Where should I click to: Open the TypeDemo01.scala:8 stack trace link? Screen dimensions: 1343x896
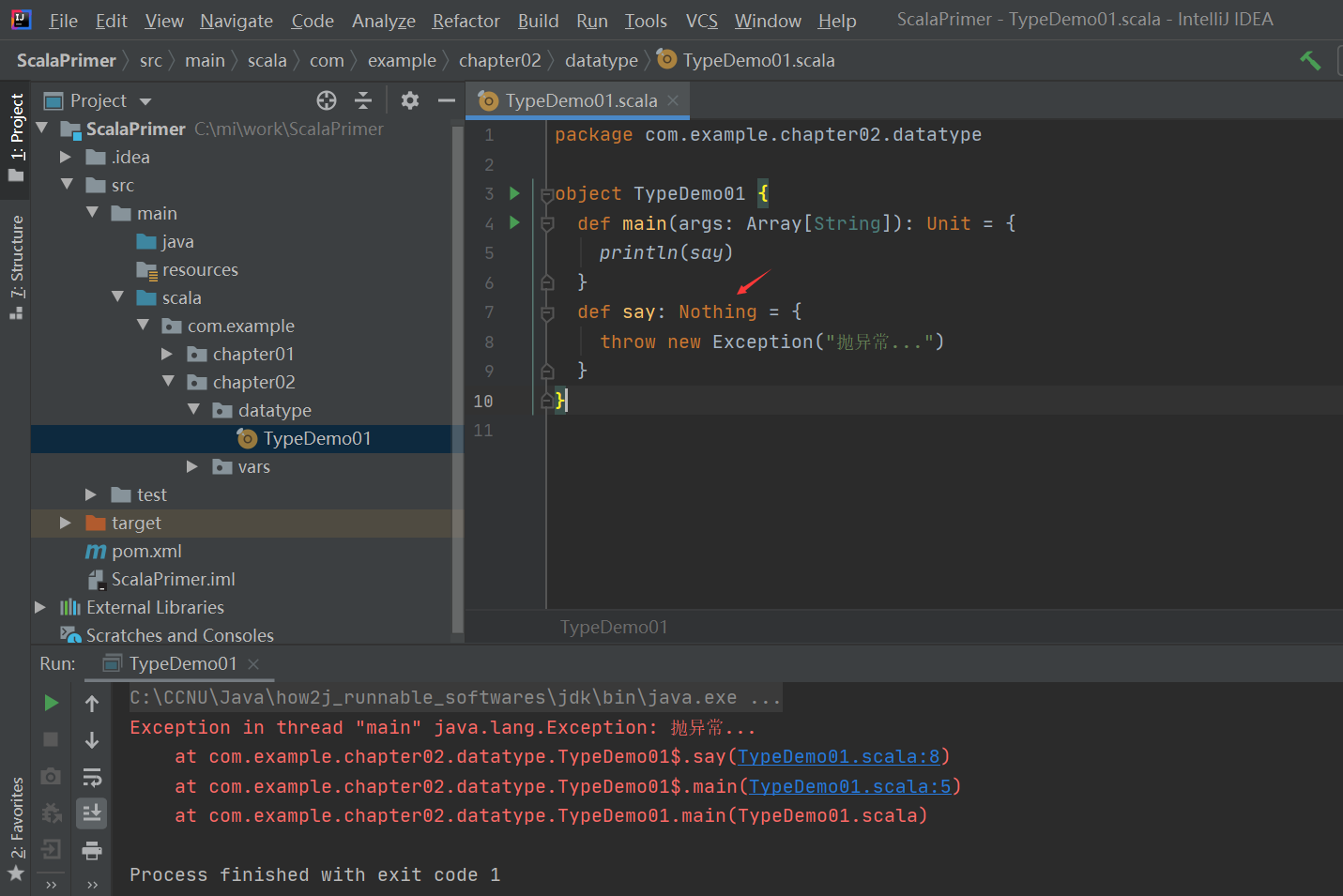(x=839, y=757)
